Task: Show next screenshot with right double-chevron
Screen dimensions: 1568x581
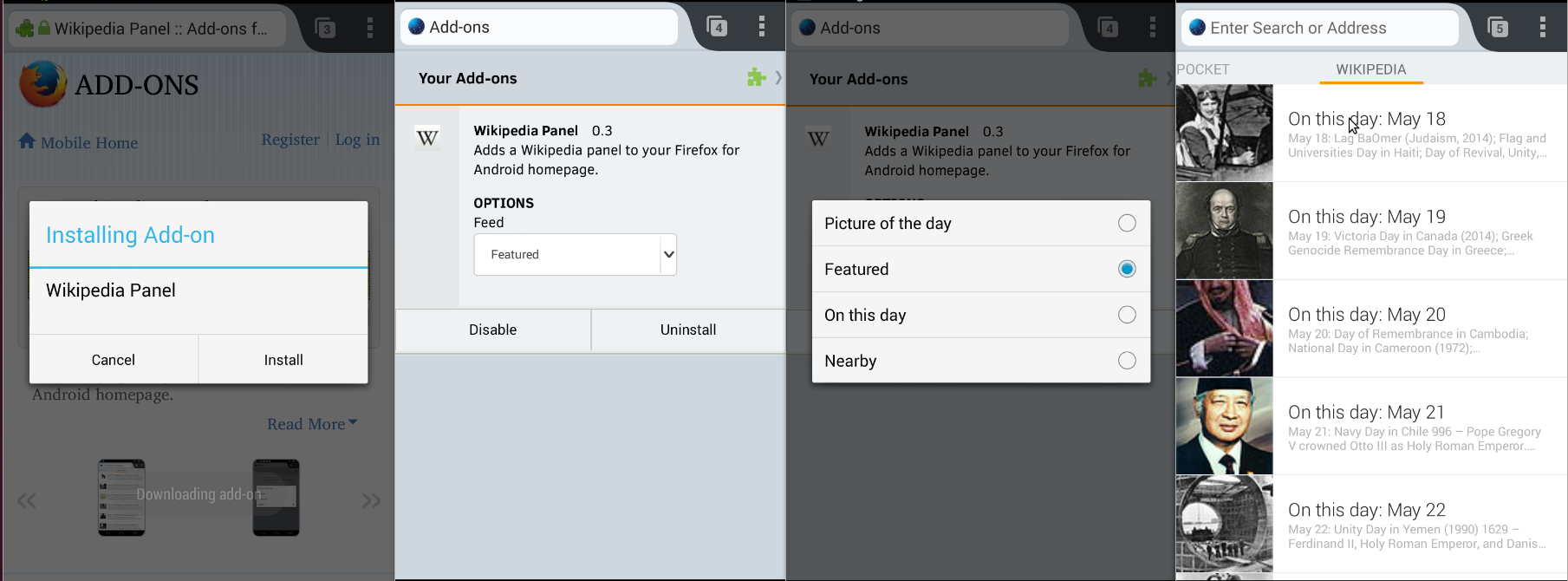Action: [x=371, y=500]
